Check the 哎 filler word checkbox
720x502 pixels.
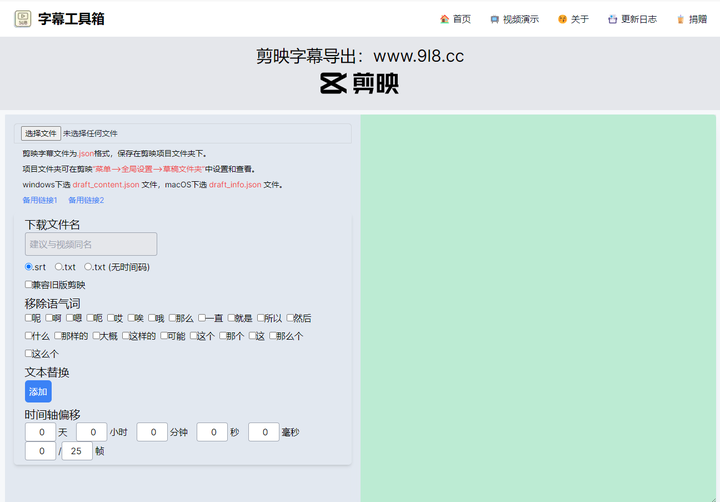111,317
